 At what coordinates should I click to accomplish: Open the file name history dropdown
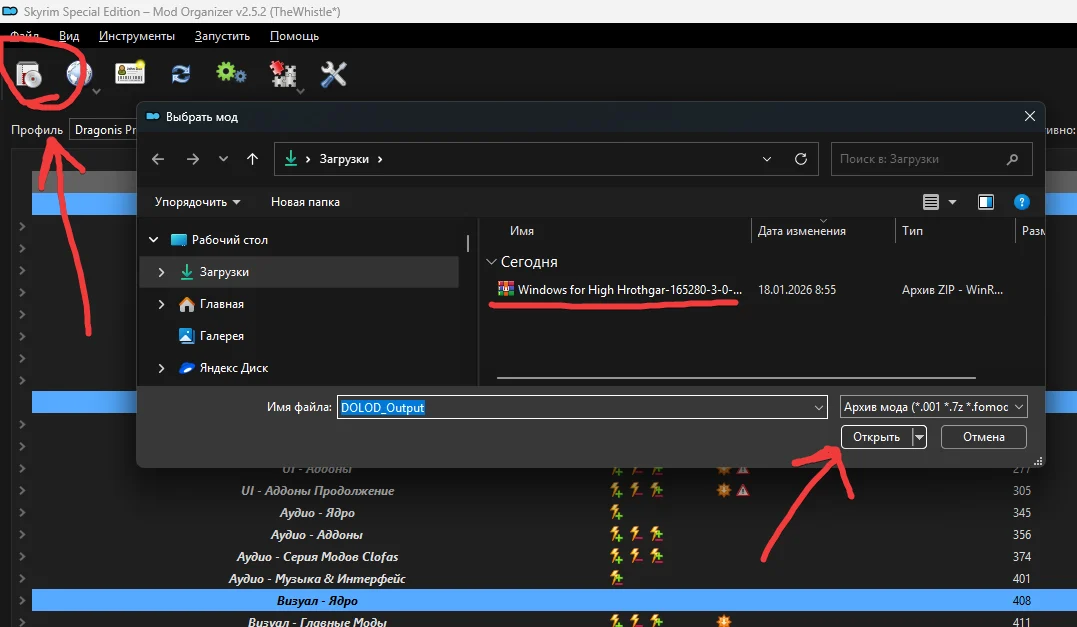click(819, 407)
